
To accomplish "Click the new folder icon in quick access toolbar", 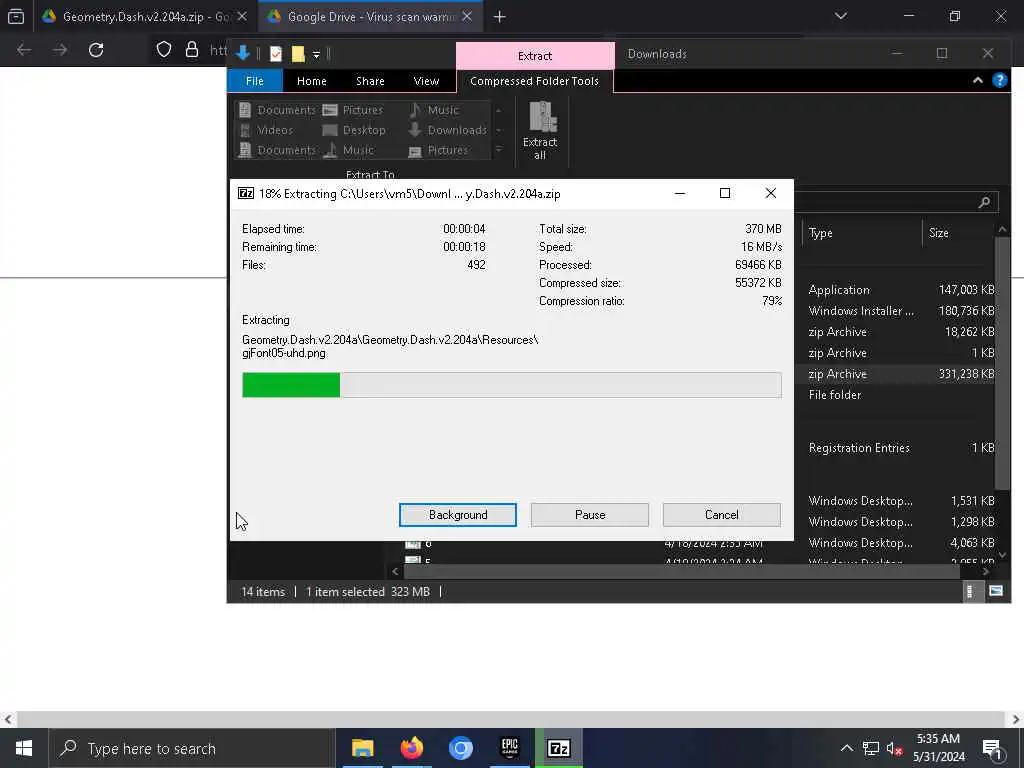I will point(298,54).
